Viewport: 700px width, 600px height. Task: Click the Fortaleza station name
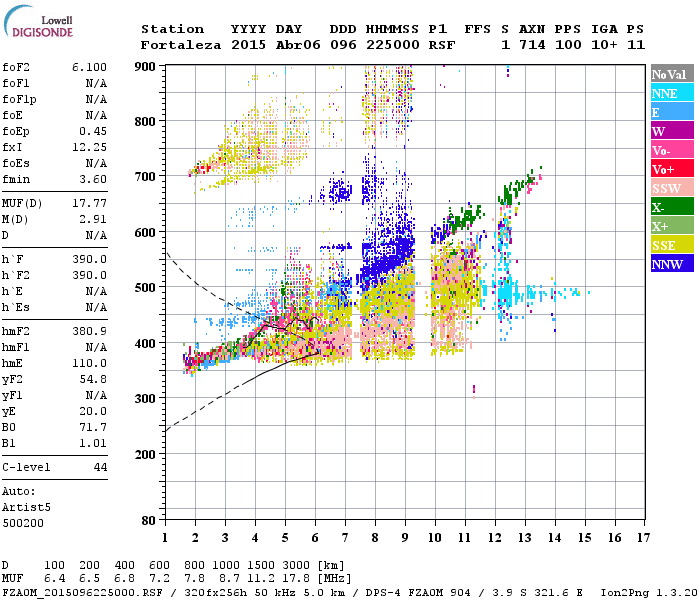(x=181, y=45)
